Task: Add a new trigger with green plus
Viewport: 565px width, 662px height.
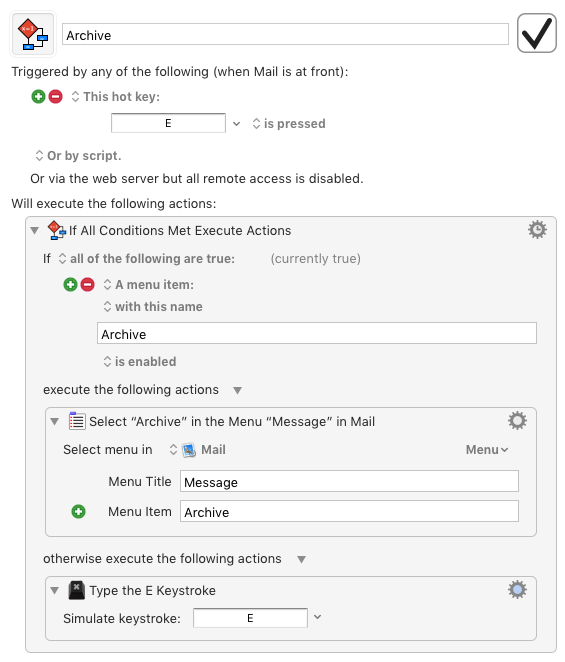Action: tap(38, 97)
